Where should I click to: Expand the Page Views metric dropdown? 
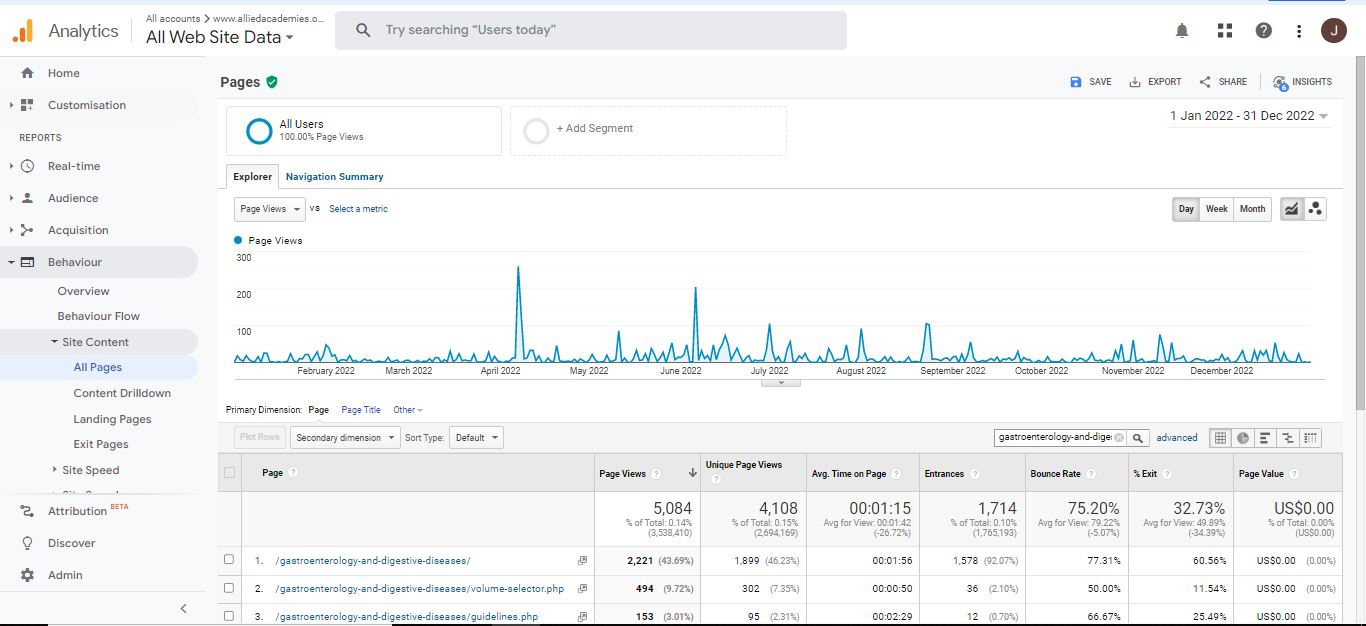pos(270,209)
